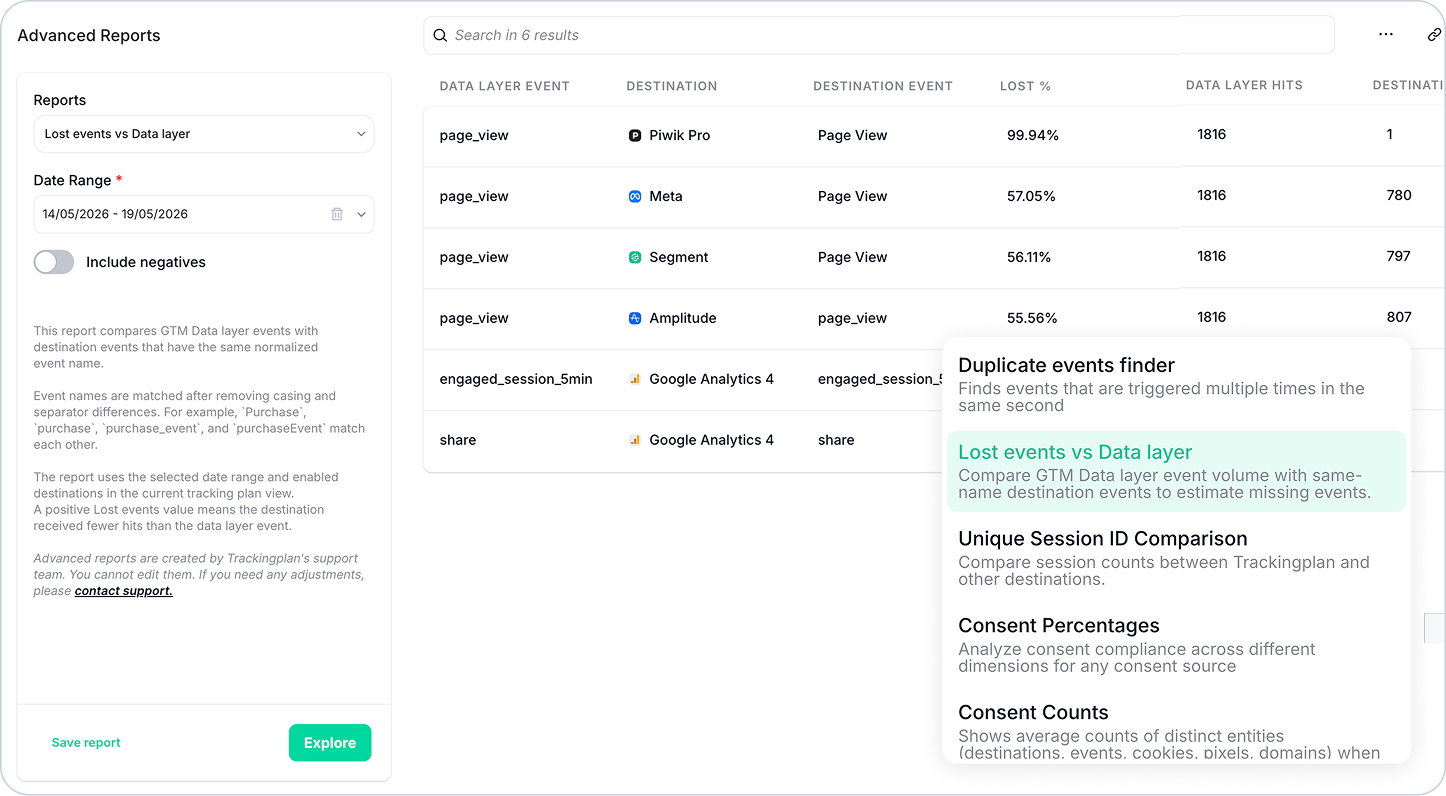
Task: Click the Google Analytics 4 icon in share row
Action: [x=634, y=440]
